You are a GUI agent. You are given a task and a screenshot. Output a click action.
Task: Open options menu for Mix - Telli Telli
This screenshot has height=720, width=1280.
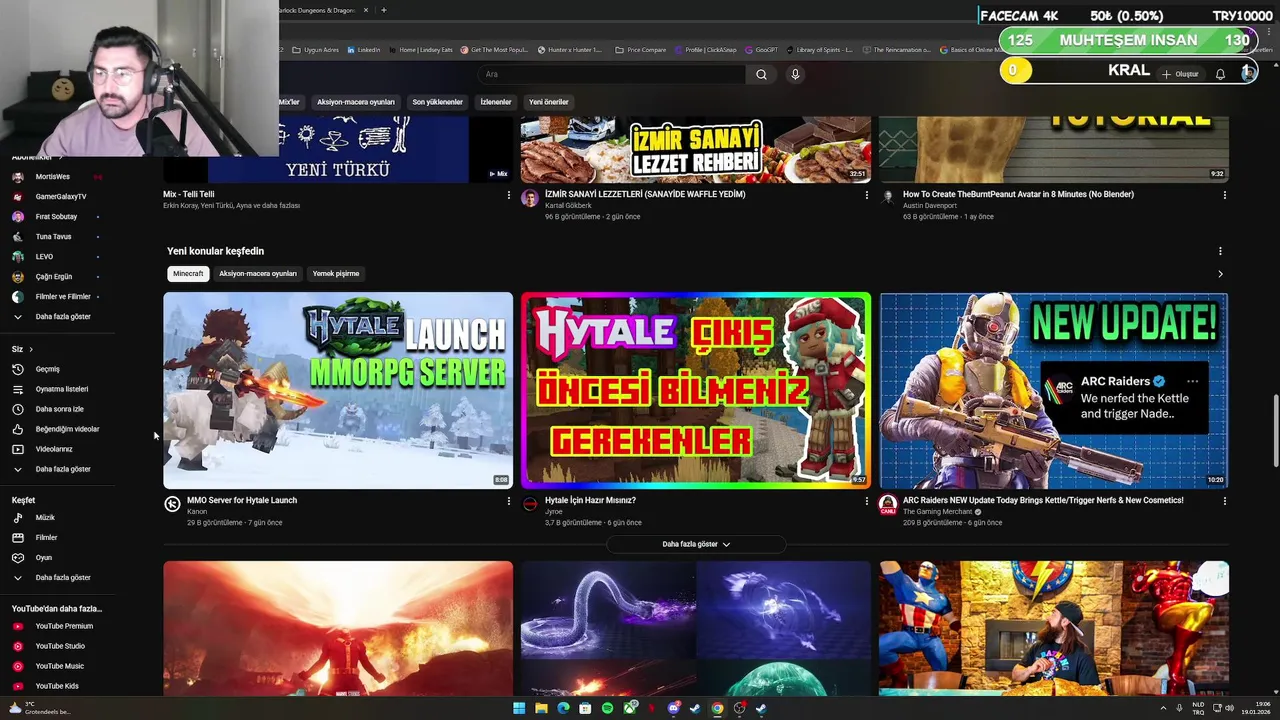(508, 195)
